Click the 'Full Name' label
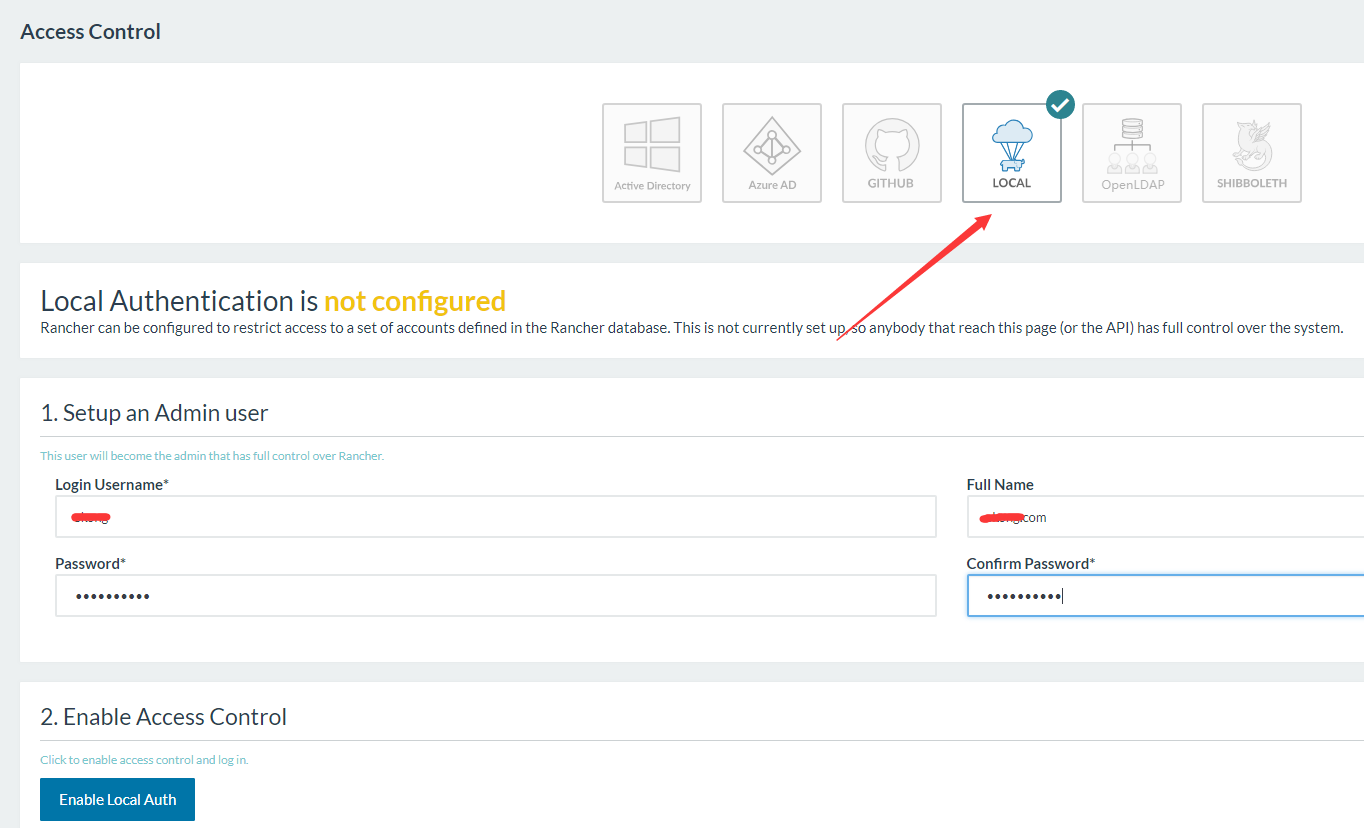Screen dimensions: 1364x828 (1000, 484)
